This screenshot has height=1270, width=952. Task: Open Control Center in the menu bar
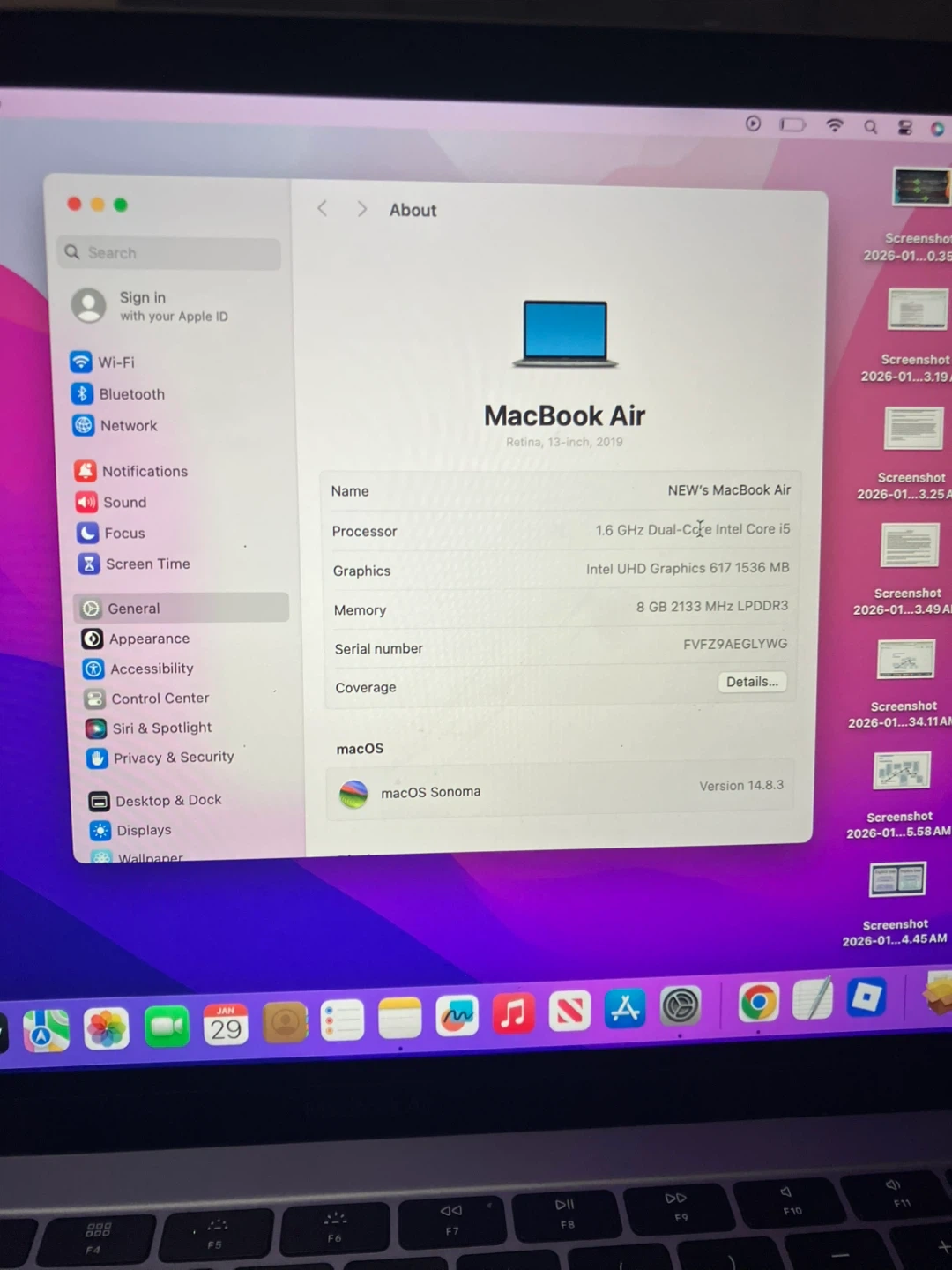(x=904, y=127)
